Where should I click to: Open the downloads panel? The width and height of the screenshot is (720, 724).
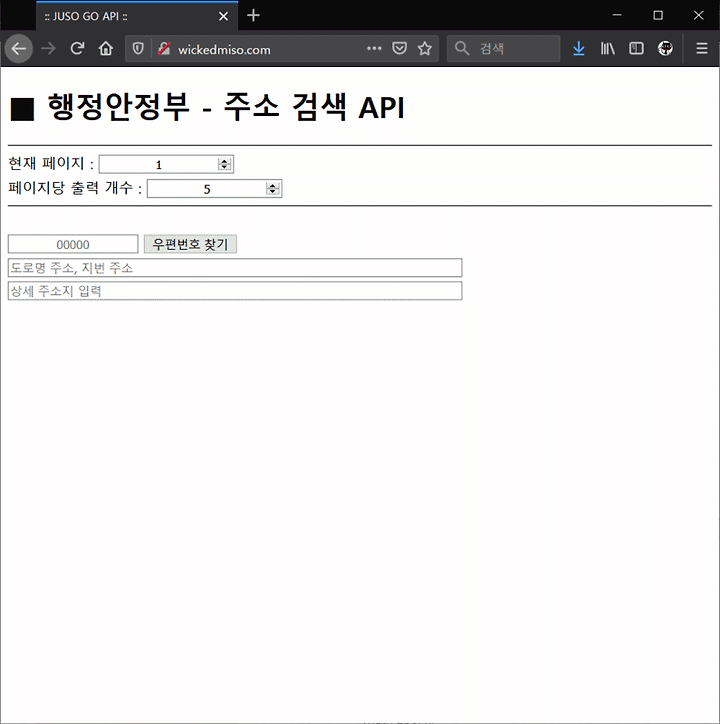(579, 48)
